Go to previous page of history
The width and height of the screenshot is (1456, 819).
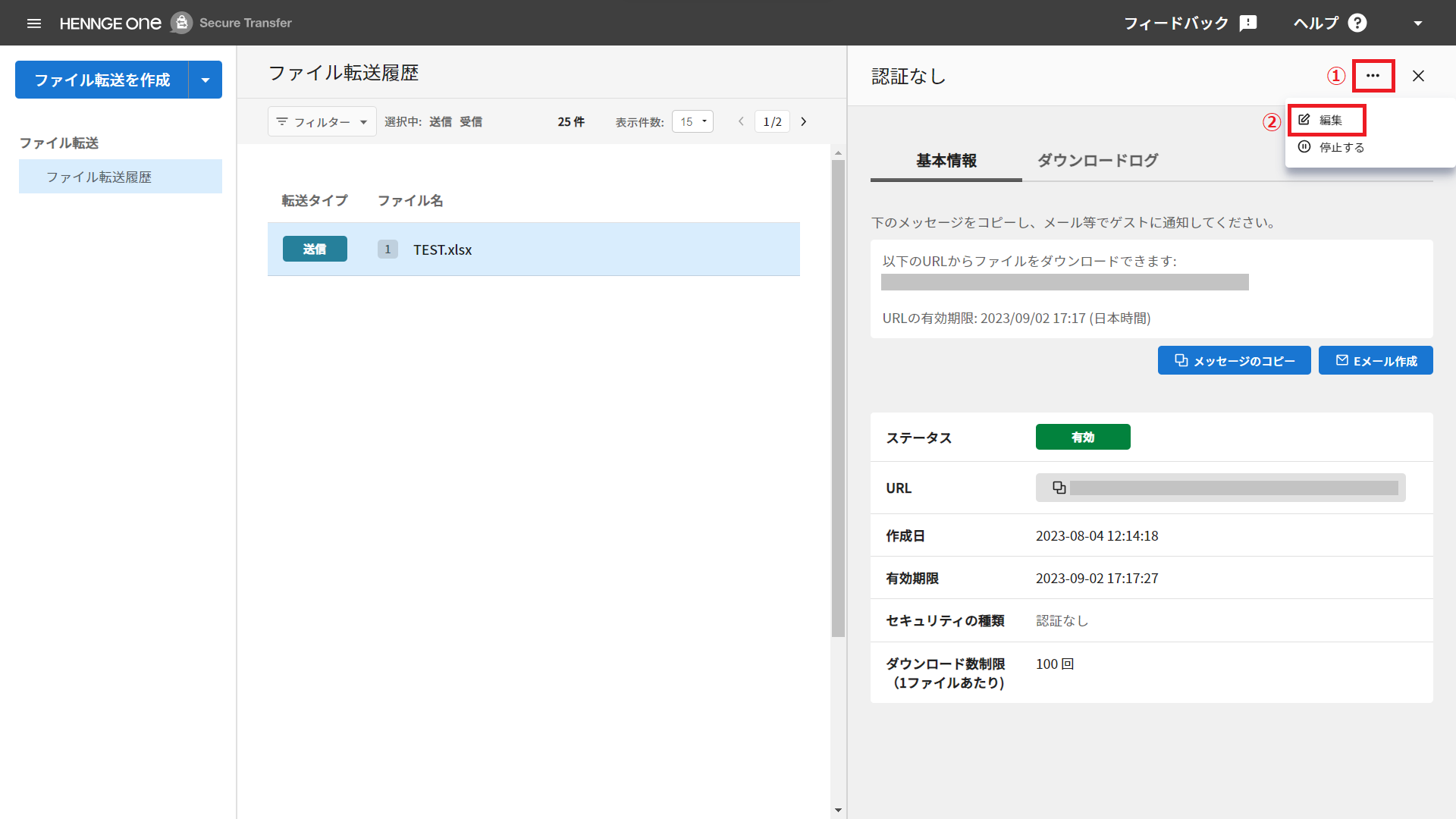[741, 121]
